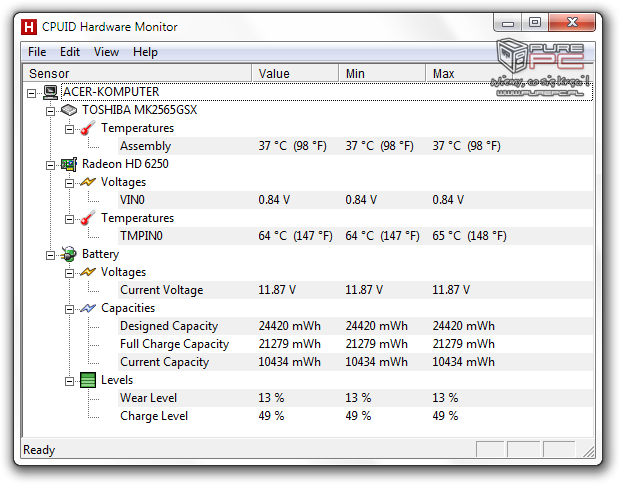Select the TMPIN0 temperature row

coord(355,236)
